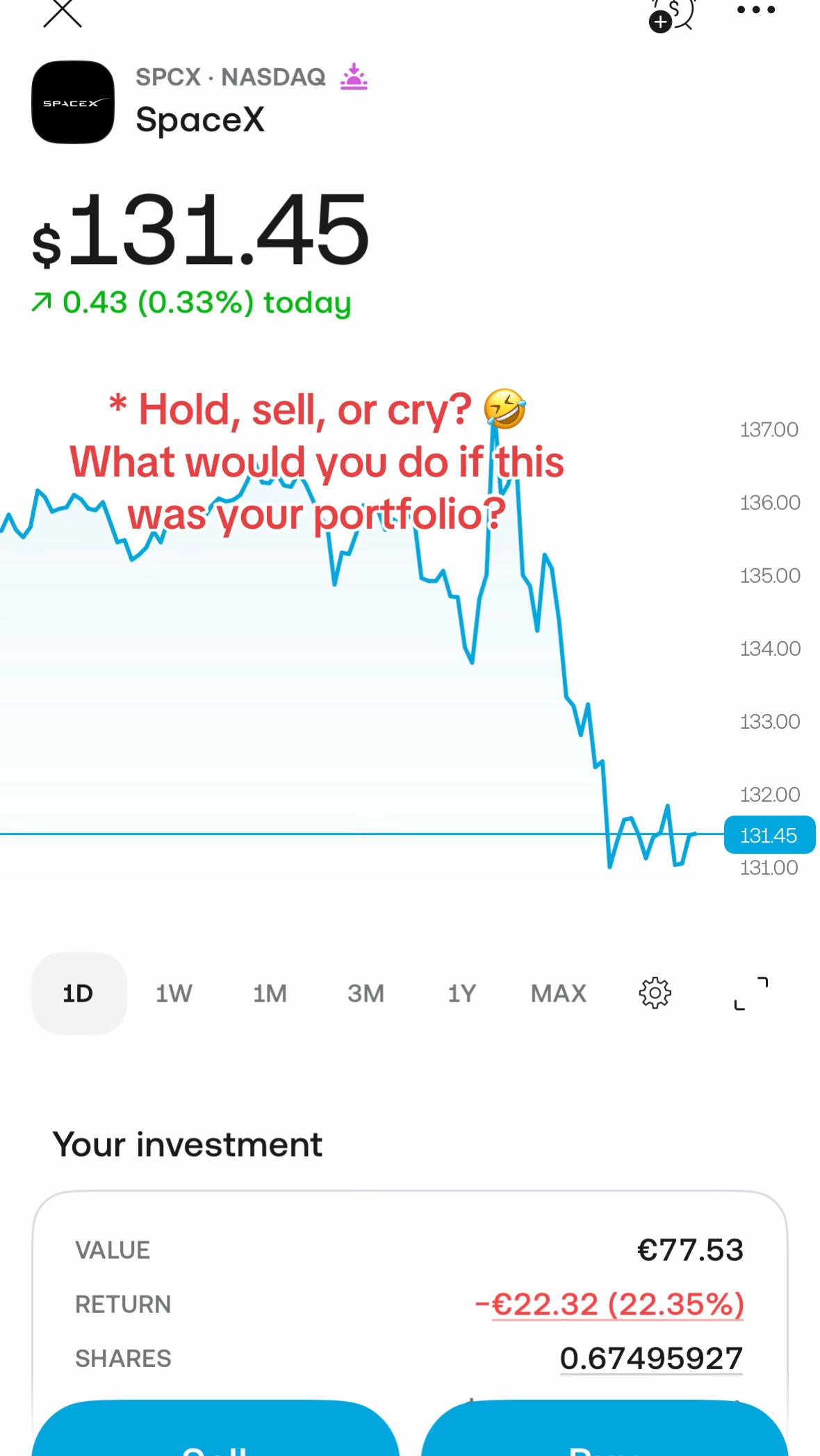Tap the purple extended-hours sunrise icon

[x=354, y=77]
